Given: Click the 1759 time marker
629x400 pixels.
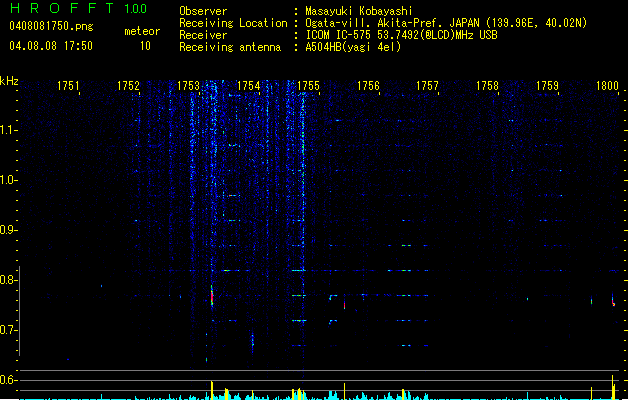Looking at the screenshot, I should point(547,86).
